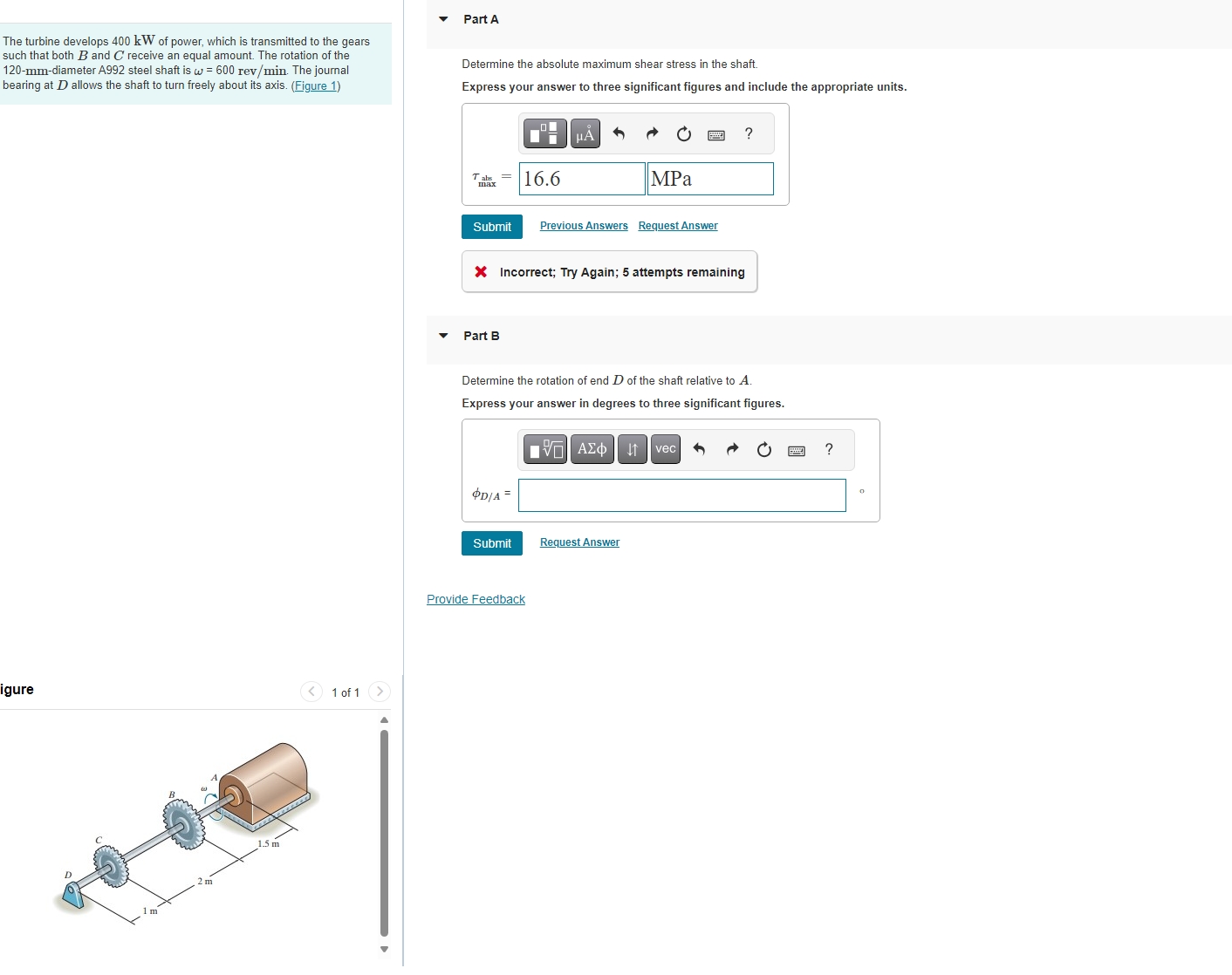Undo in Part B answer toolbar
The width and height of the screenshot is (1232, 975).
(x=699, y=449)
